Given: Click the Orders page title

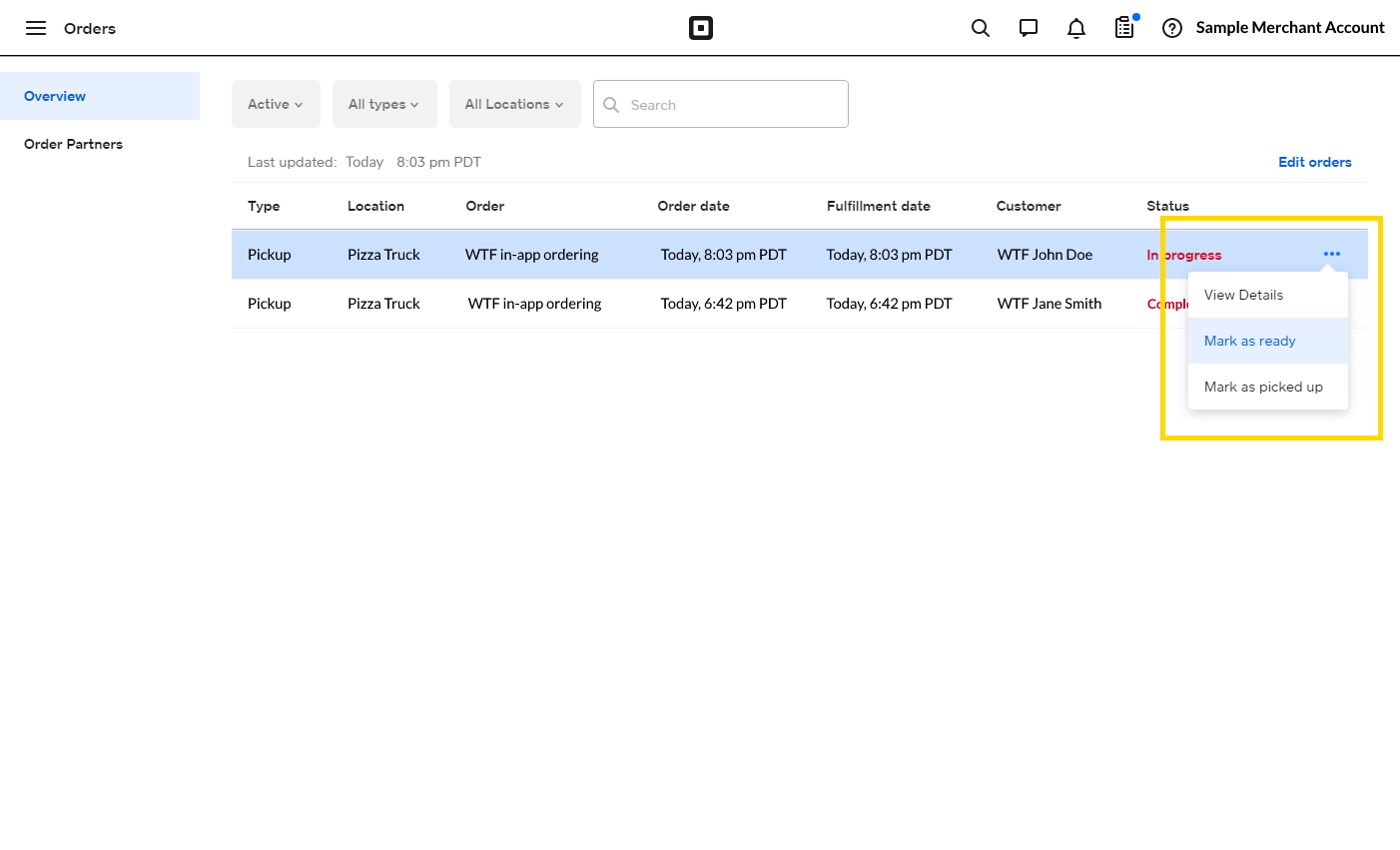Looking at the screenshot, I should (90, 28).
